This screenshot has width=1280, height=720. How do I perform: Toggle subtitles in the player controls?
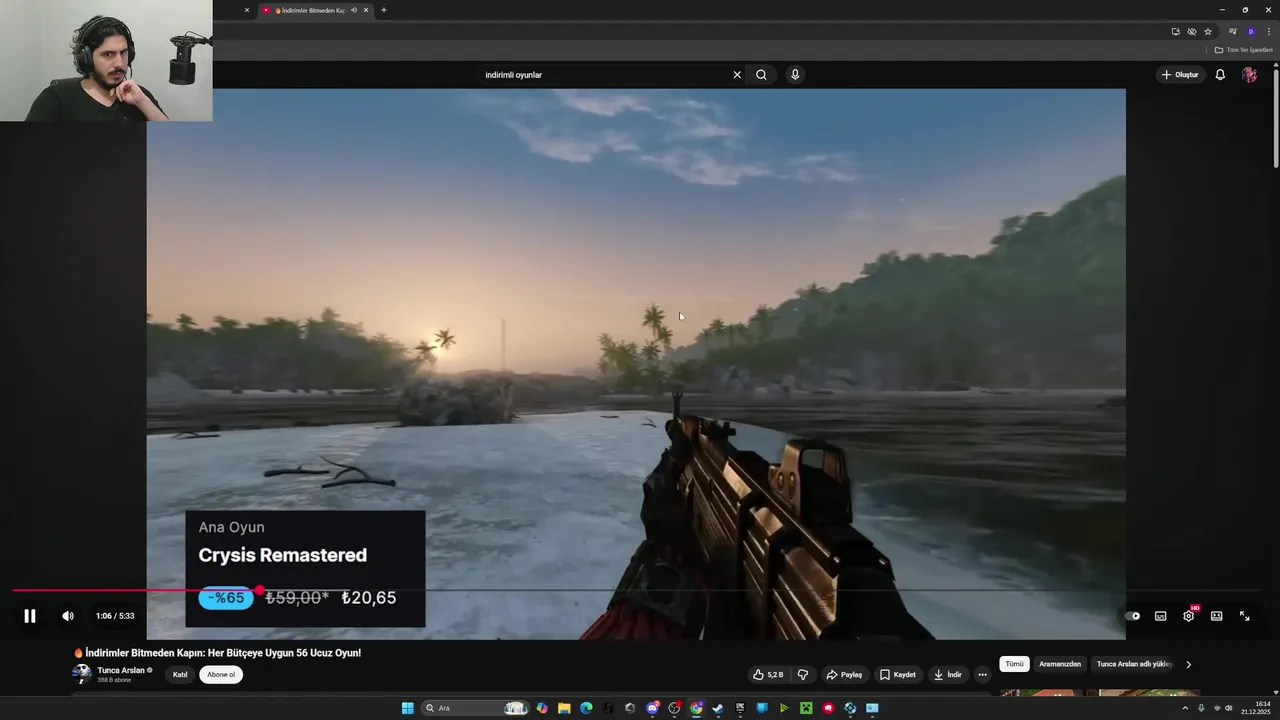coord(1160,616)
